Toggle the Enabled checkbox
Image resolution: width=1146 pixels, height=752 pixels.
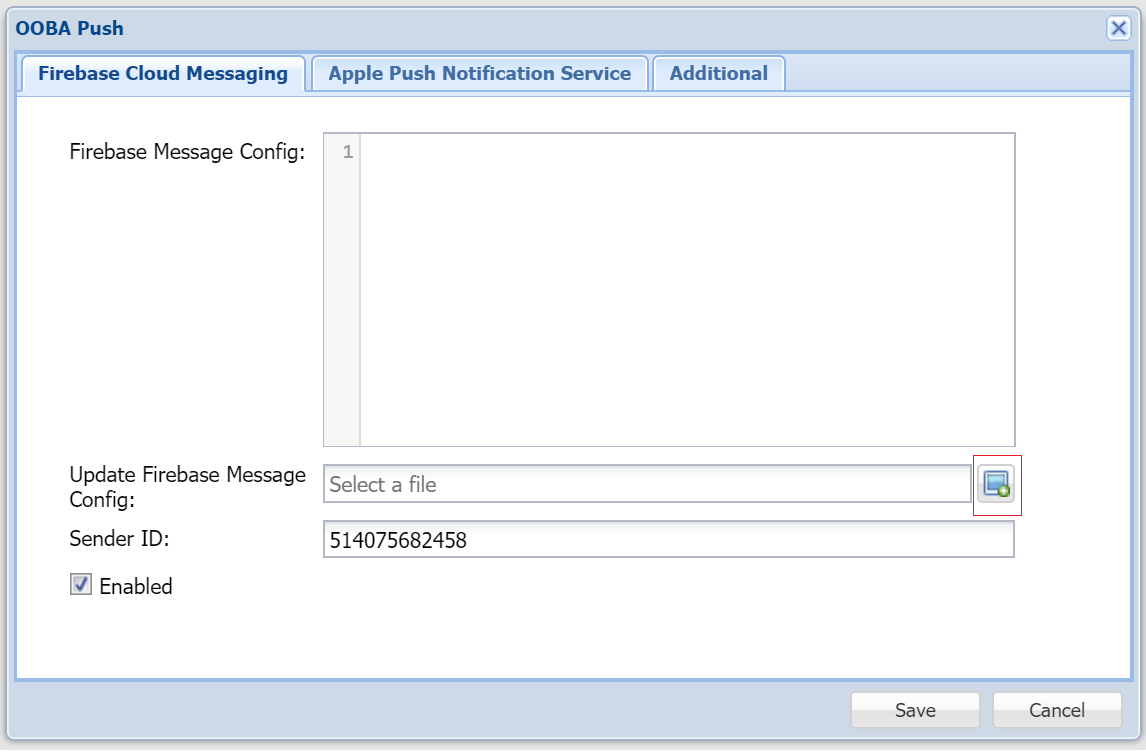point(81,585)
